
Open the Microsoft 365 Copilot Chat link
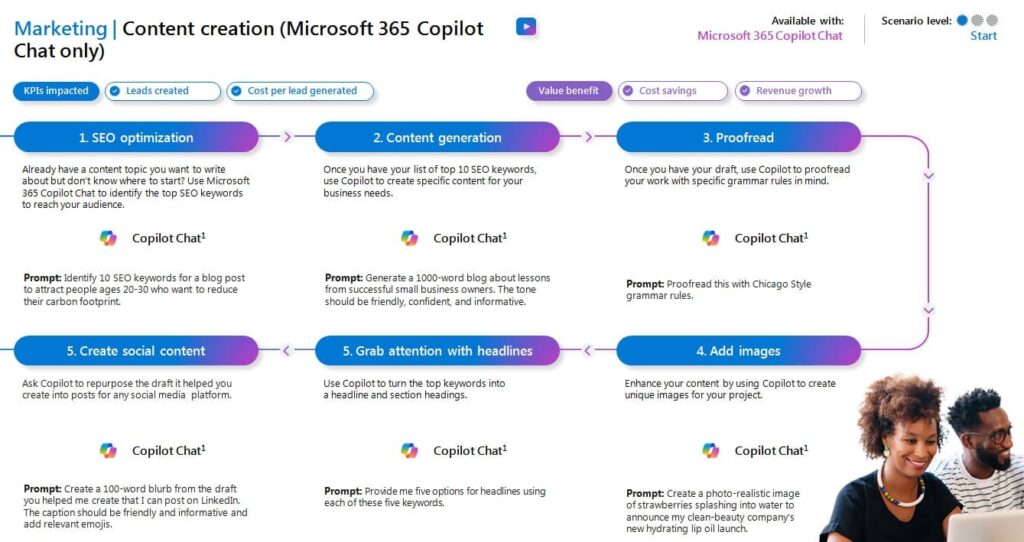point(770,36)
